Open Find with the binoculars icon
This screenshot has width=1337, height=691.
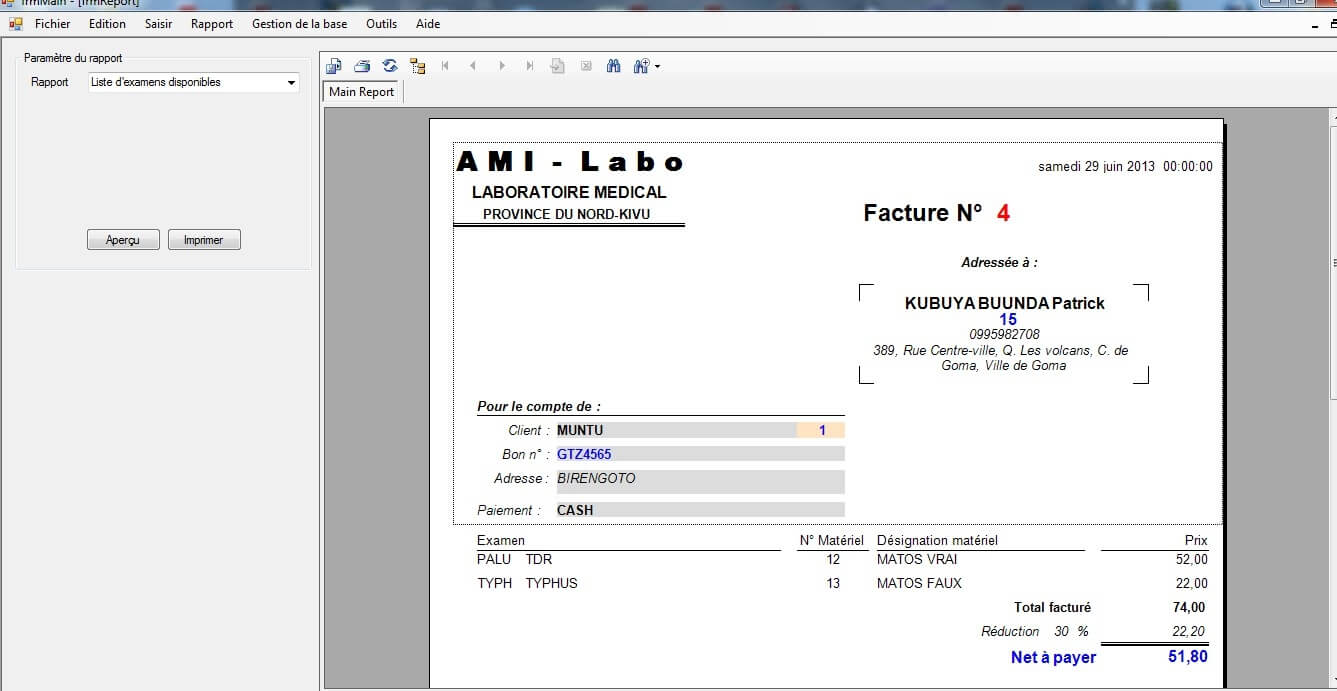point(613,66)
